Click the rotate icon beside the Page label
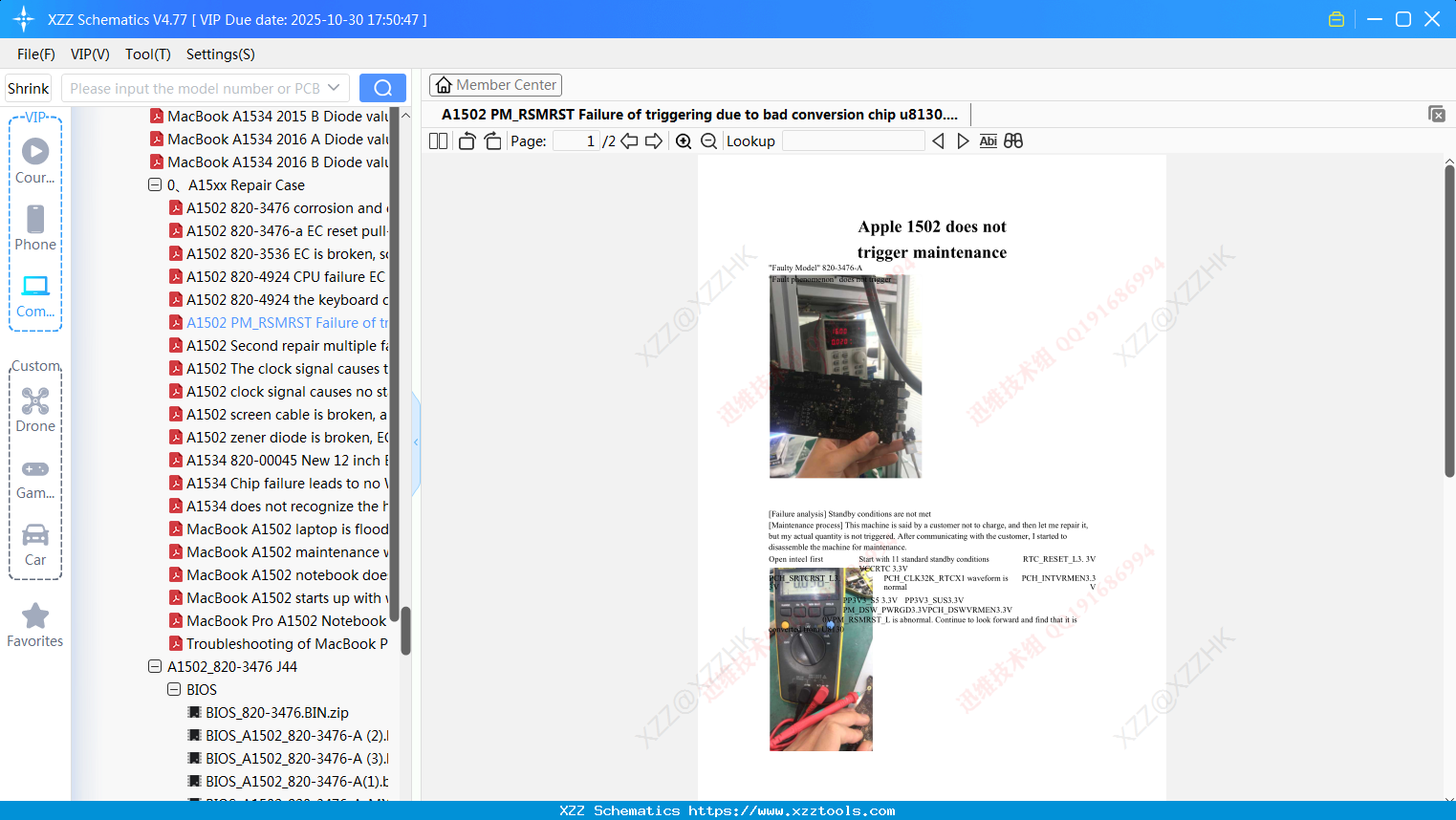1456x820 pixels. (492, 141)
